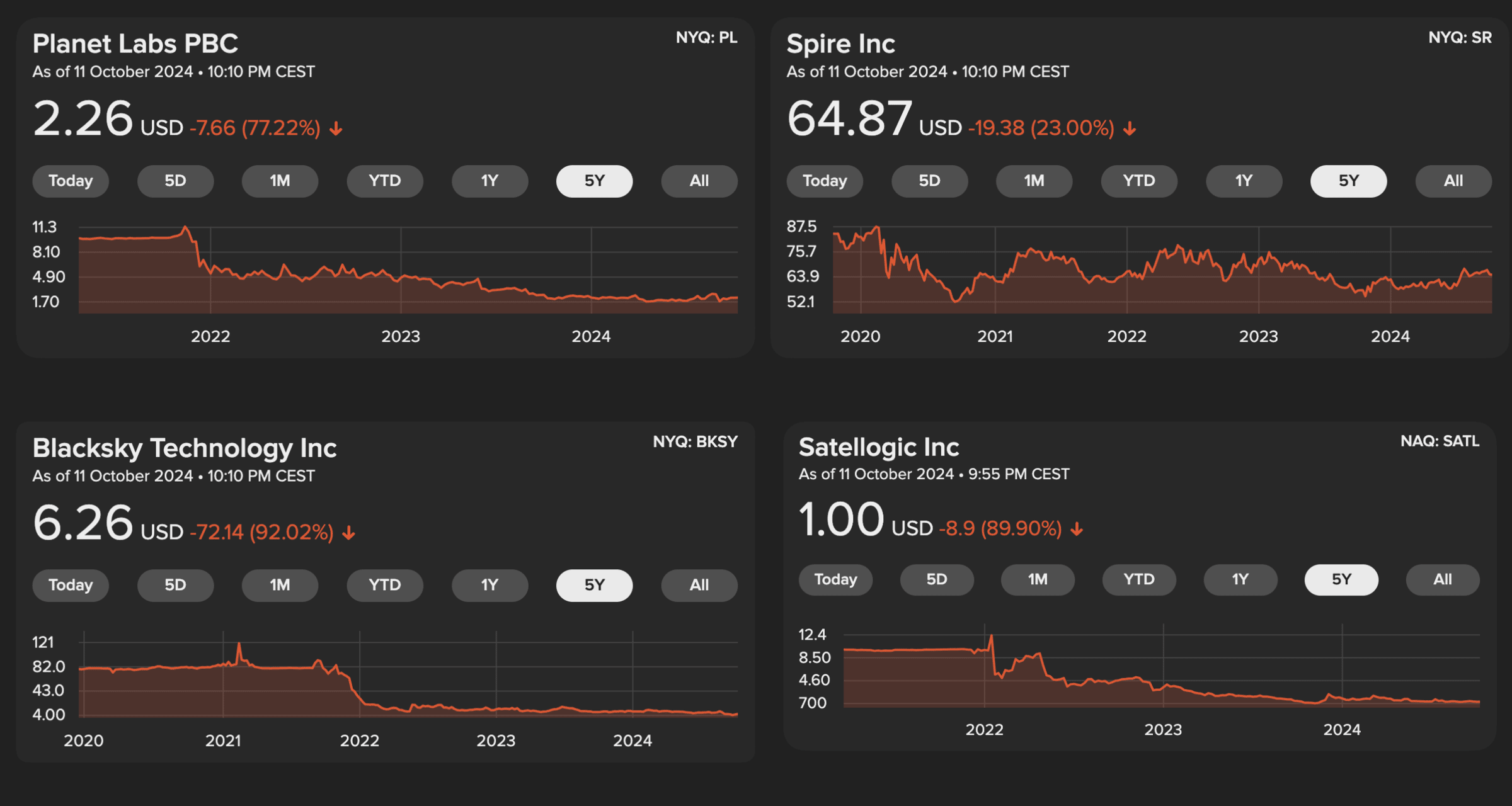This screenshot has width=1512, height=806.
Task: Click the 2022 price spike on Satellogic chart
Action: (x=992, y=641)
